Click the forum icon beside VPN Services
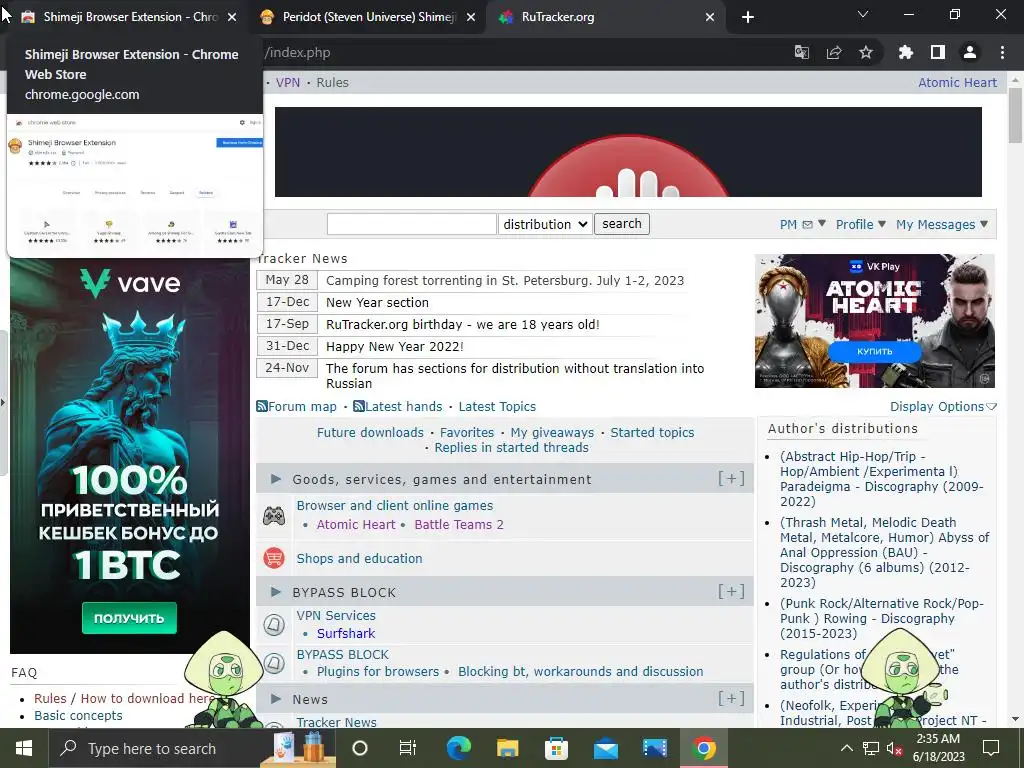The height and width of the screenshot is (768, 1024). pos(274,624)
